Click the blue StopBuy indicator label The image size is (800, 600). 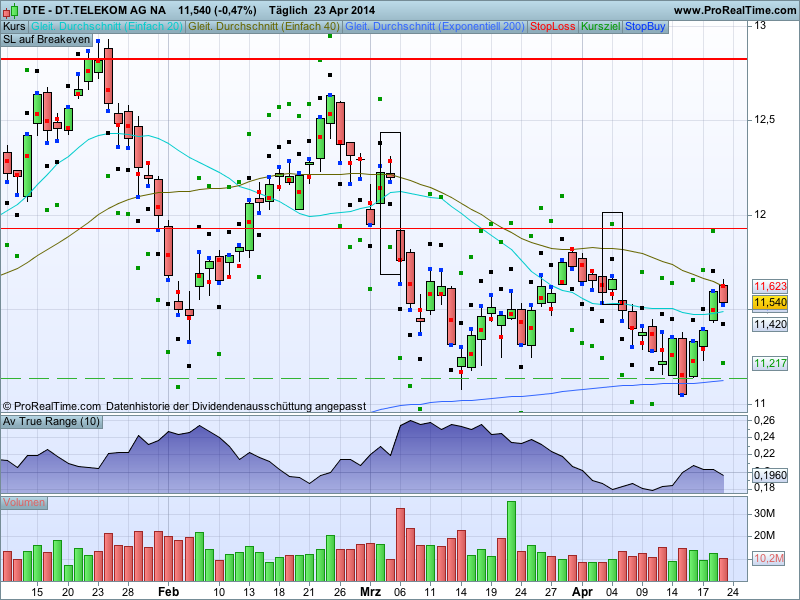point(645,27)
